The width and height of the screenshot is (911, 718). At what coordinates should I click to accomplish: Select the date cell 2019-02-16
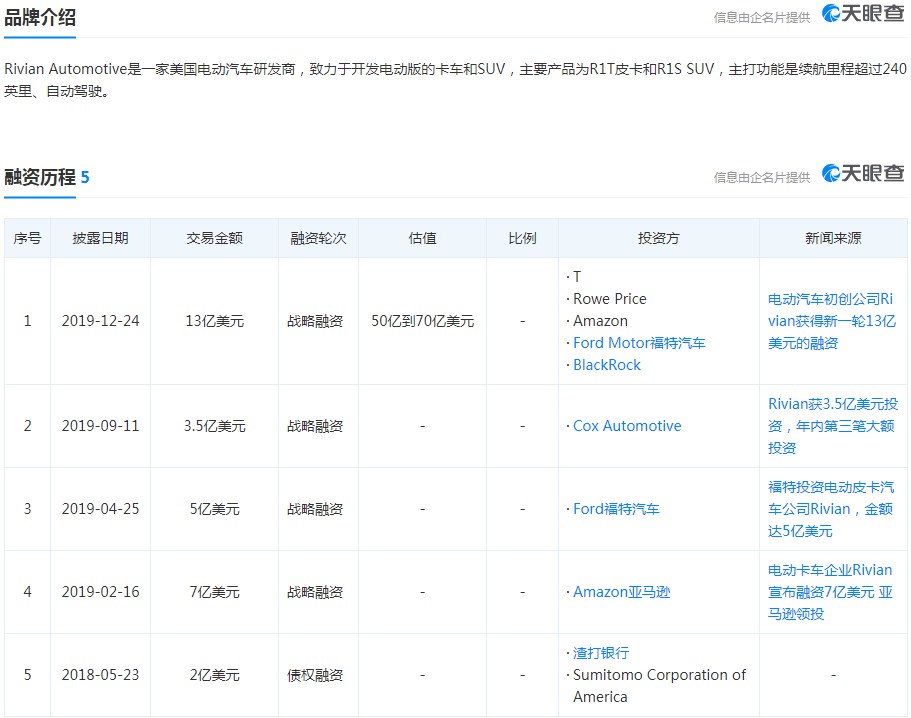pyautogui.click(x=101, y=592)
